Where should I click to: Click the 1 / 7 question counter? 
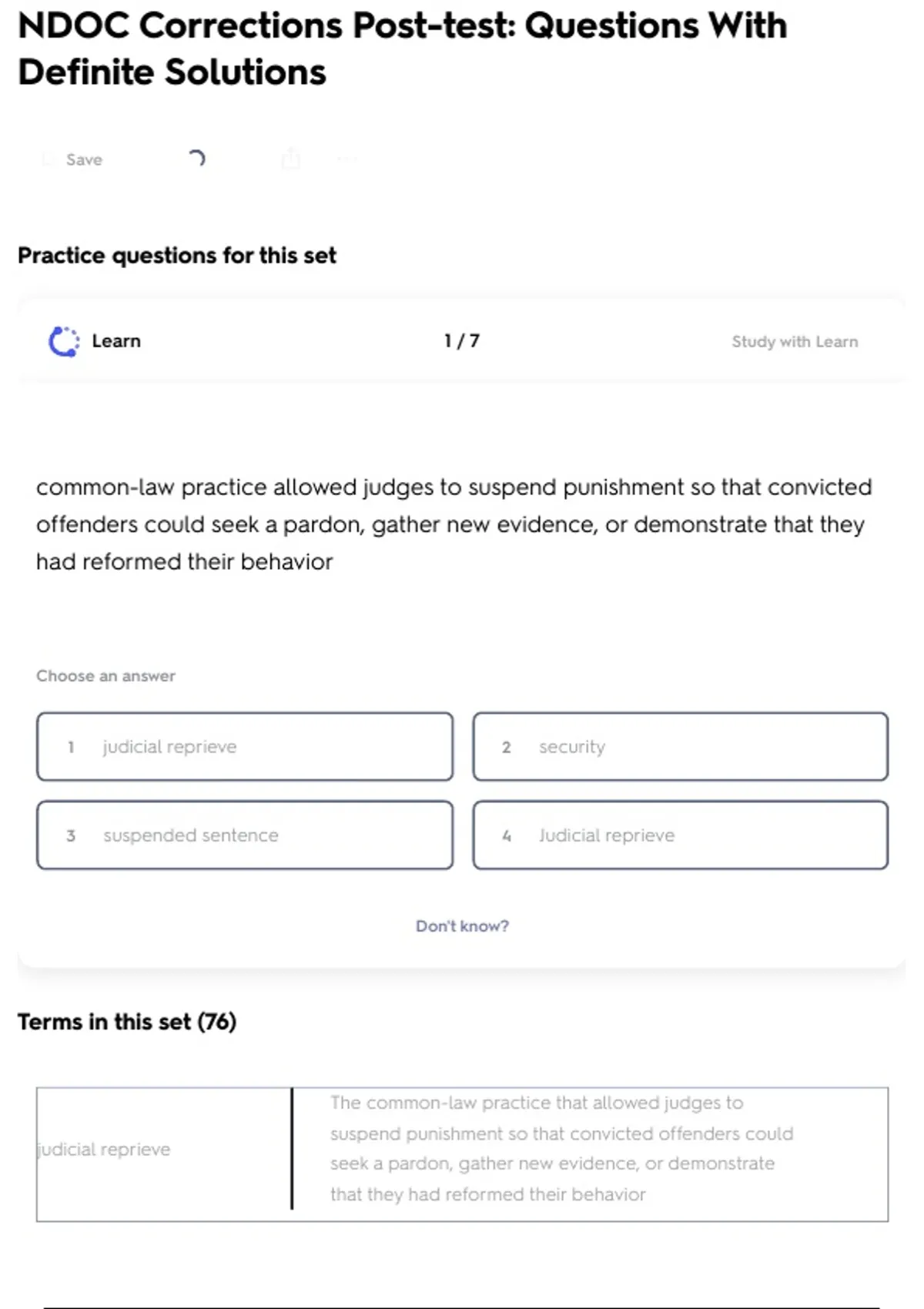(x=461, y=341)
